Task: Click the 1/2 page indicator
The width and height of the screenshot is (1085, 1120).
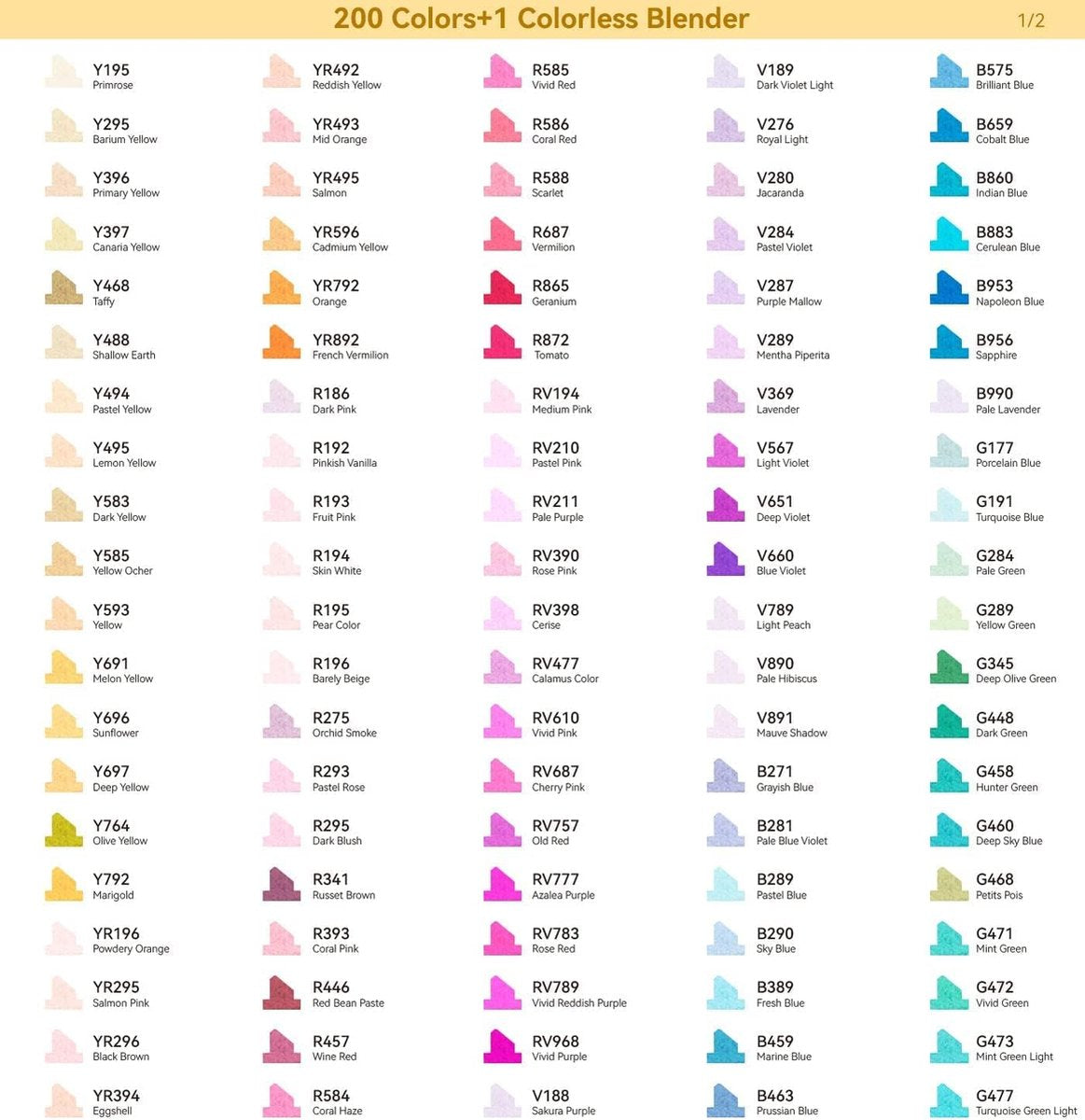Action: (1031, 21)
